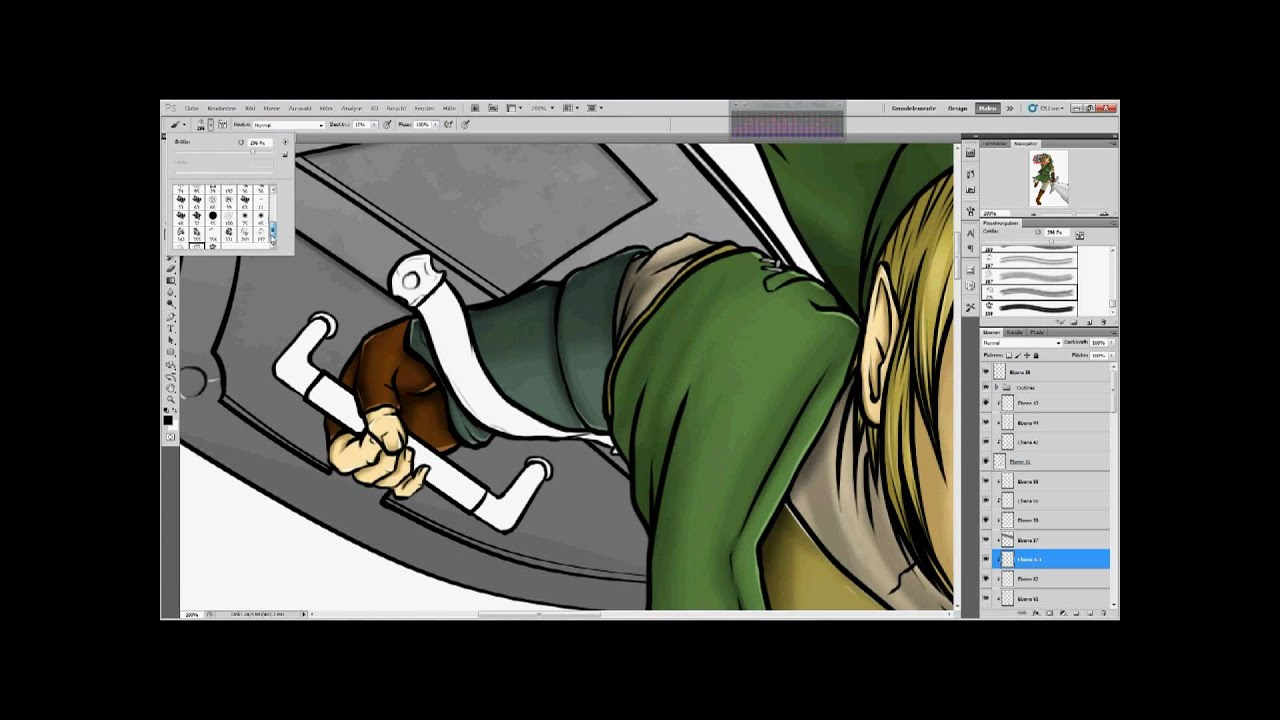
Task: Switch to the Navigator tab
Action: (1026, 144)
